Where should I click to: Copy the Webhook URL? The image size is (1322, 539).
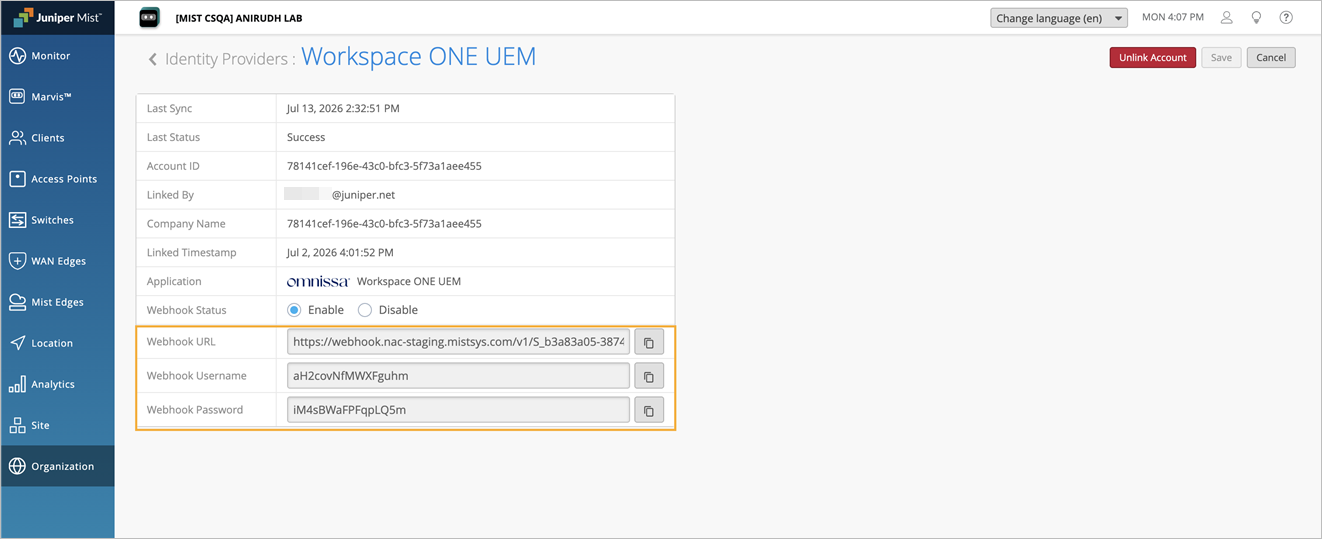point(649,343)
